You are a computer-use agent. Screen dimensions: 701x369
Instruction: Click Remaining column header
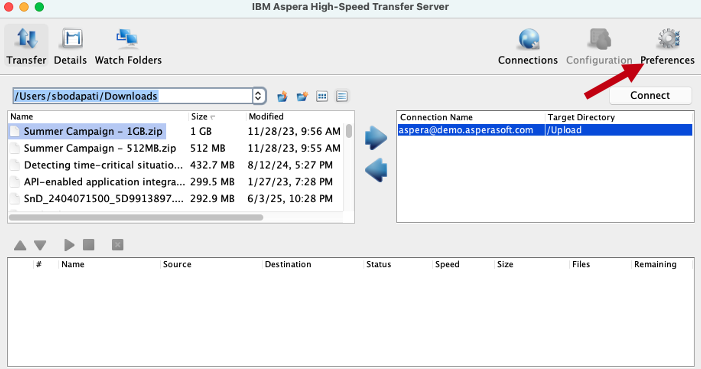coord(655,264)
